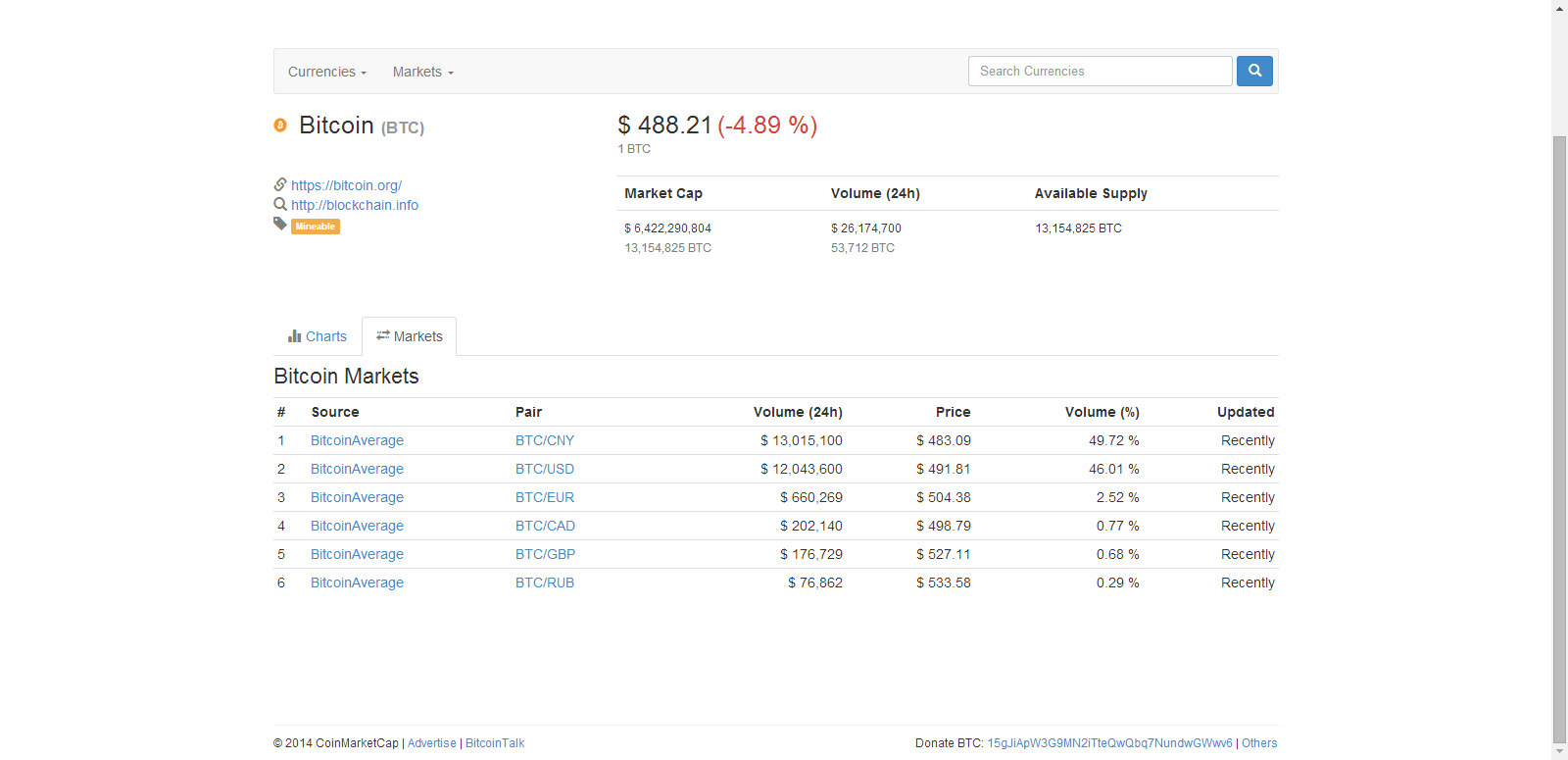Click the exchange arrows icon on Markets tab

coord(383,335)
